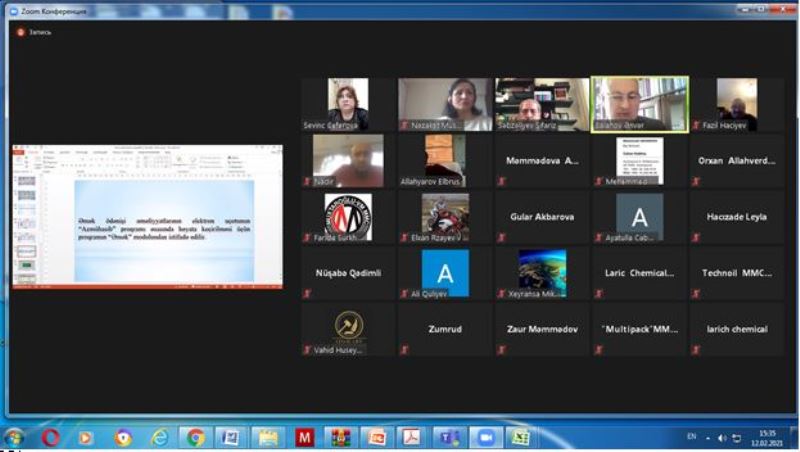This screenshot has width=800, height=452.
Task: Launch Opera browser from the taskbar
Action: (x=50, y=438)
